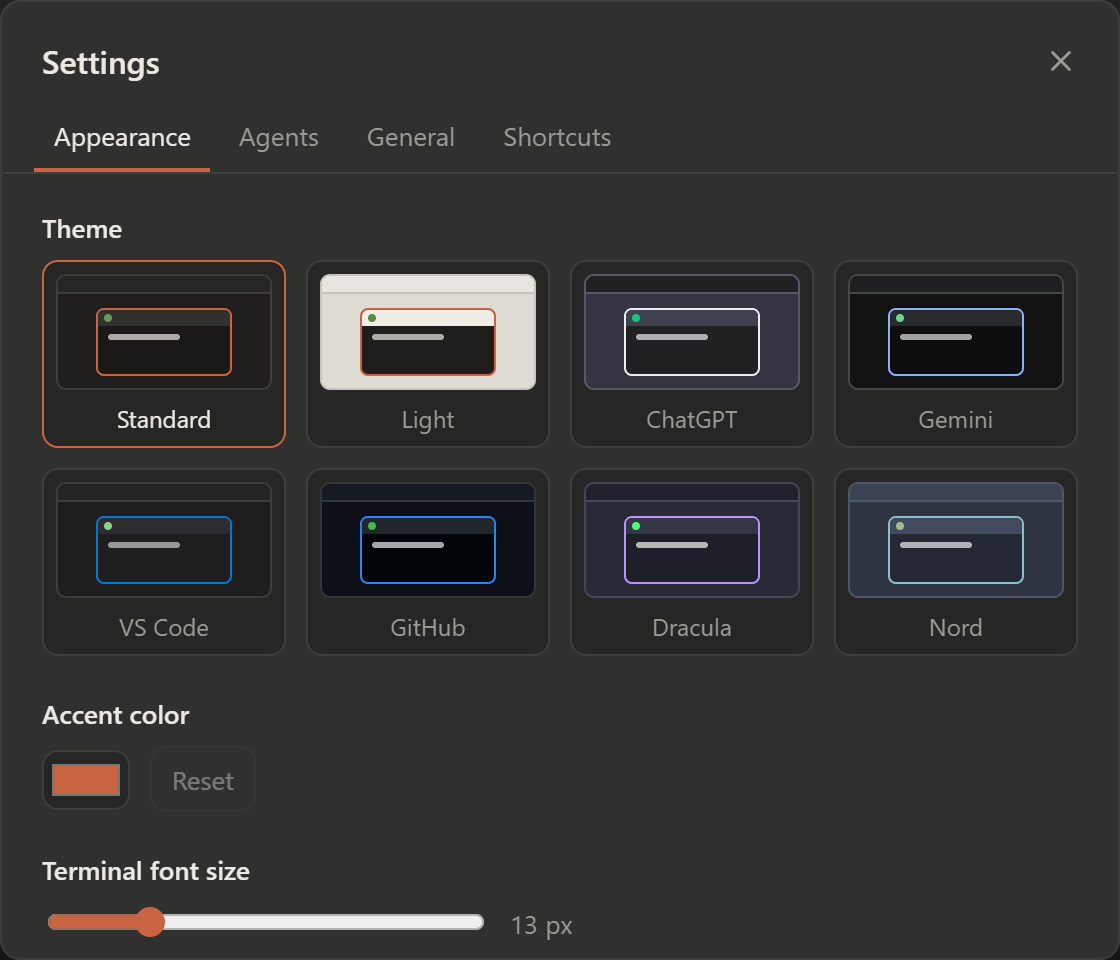Open the General tab
Viewport: 1120px width, 960px height.
pos(411,138)
